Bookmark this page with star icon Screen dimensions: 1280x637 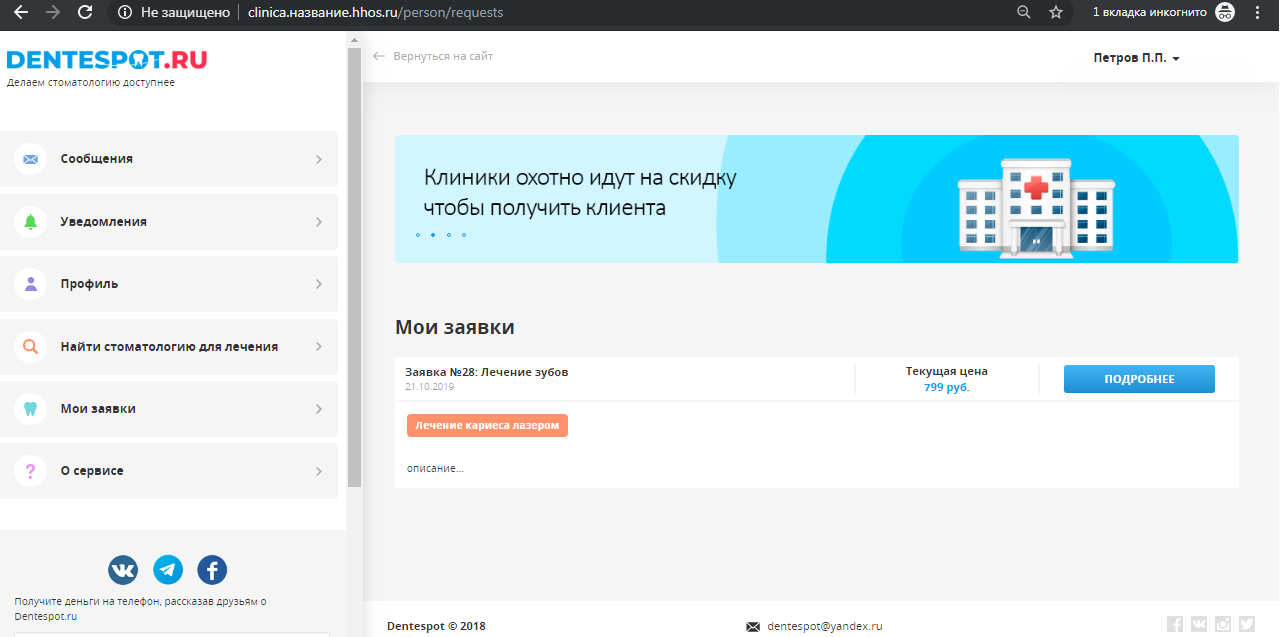click(1055, 12)
